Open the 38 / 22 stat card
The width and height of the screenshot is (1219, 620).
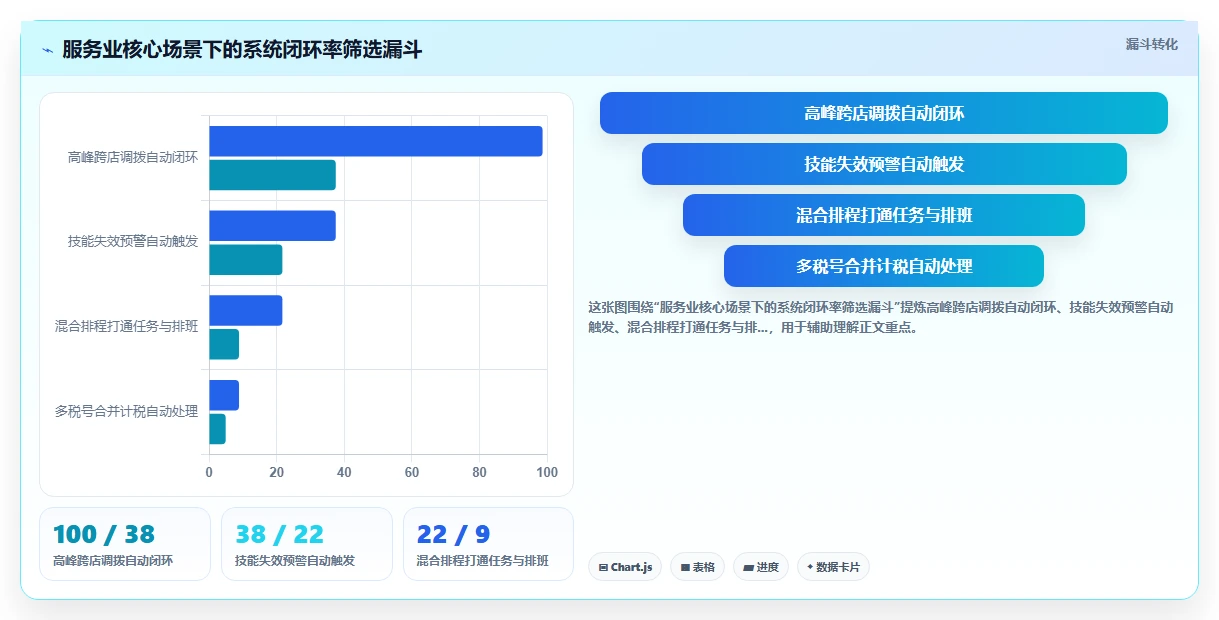pos(307,544)
